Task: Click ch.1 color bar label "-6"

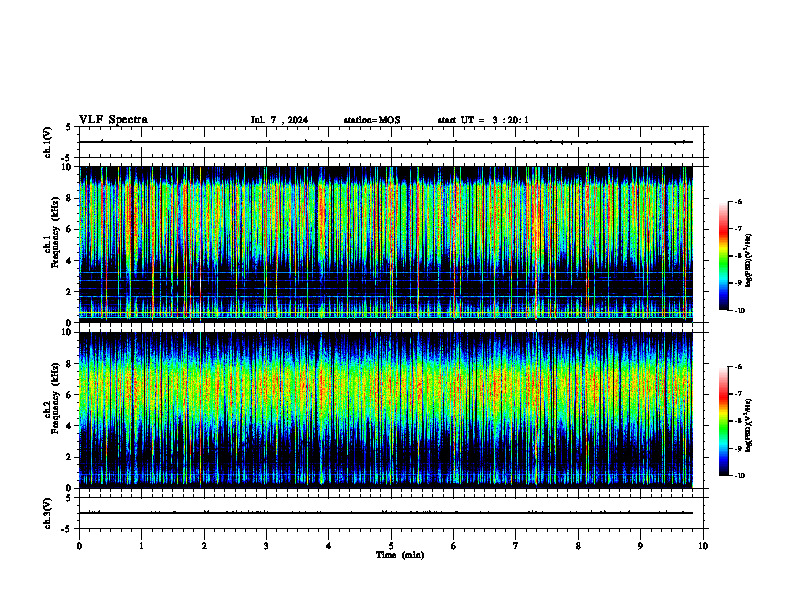Action: click(x=738, y=201)
